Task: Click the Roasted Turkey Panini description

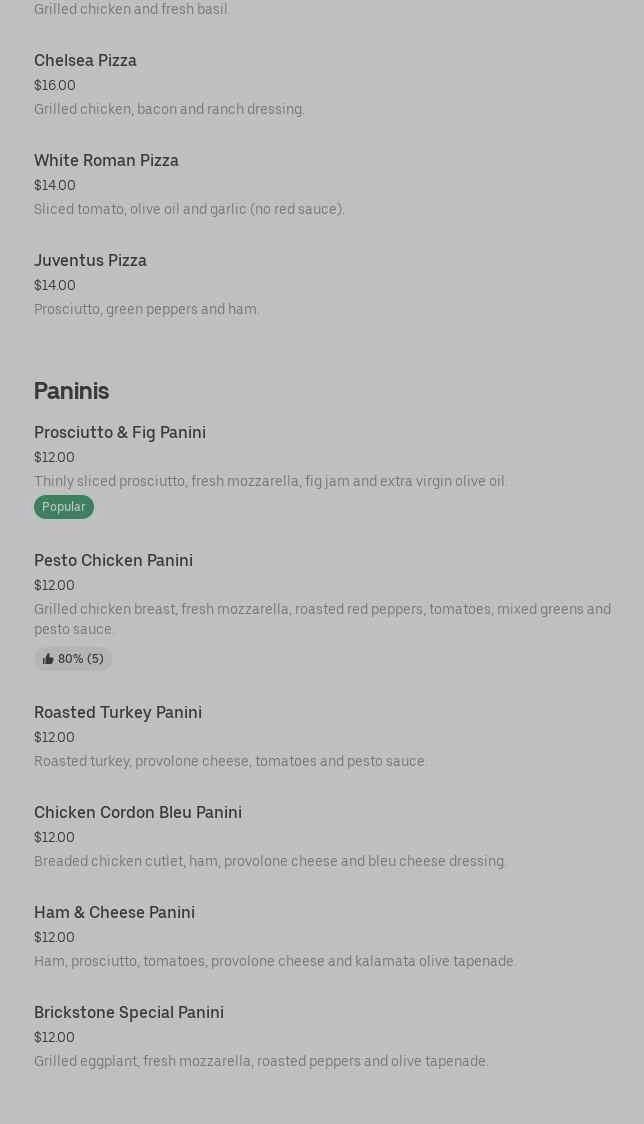Action: tap(230, 761)
